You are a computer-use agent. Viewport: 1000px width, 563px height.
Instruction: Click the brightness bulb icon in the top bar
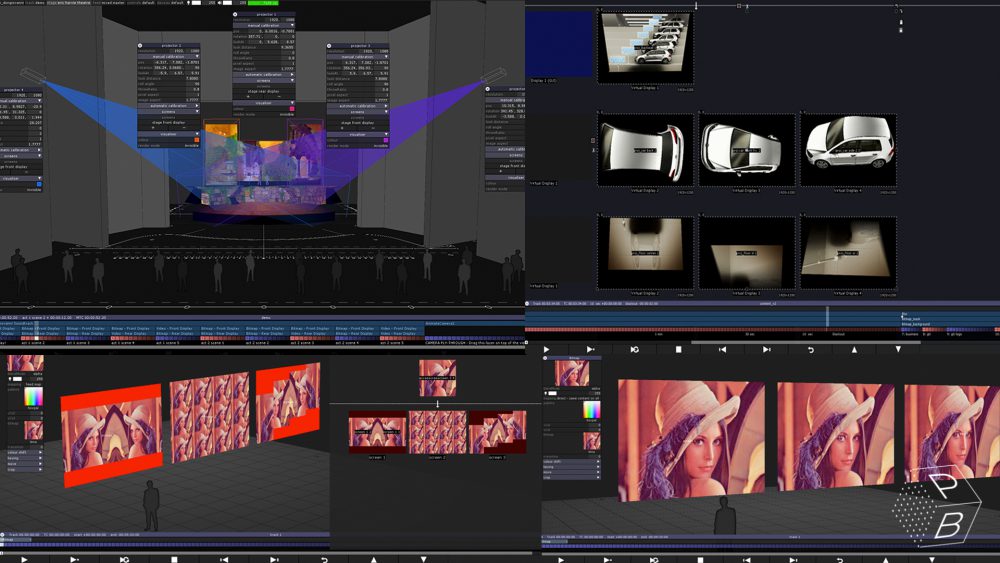[x=189, y=3]
